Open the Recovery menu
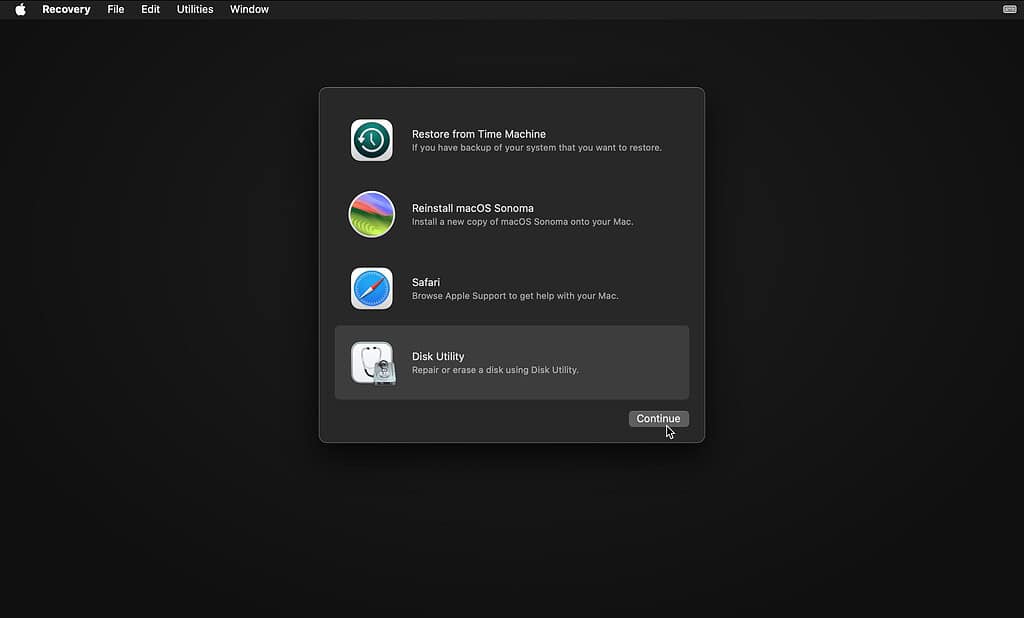1024x618 pixels. pos(66,9)
